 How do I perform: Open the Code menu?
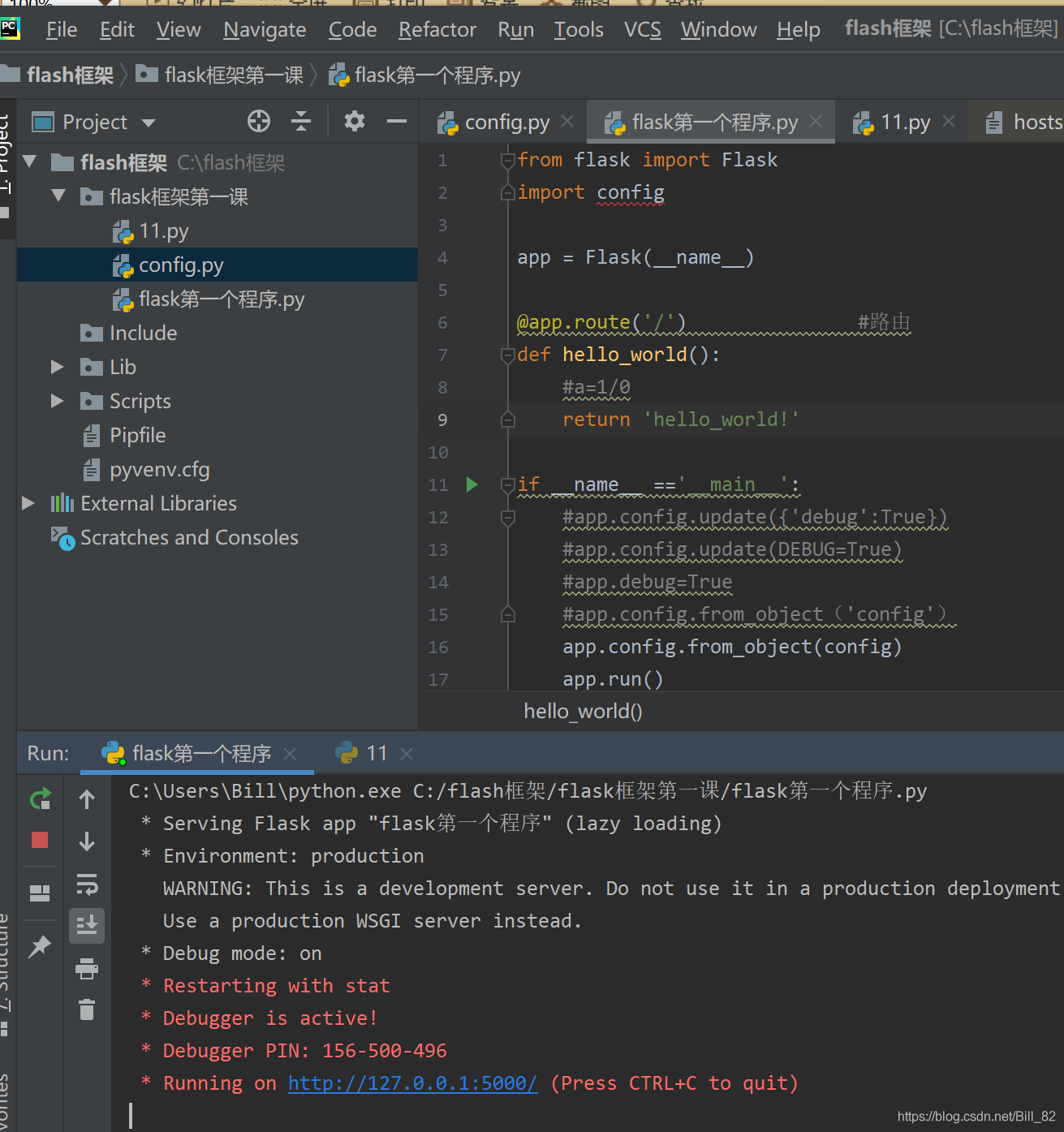click(x=352, y=30)
